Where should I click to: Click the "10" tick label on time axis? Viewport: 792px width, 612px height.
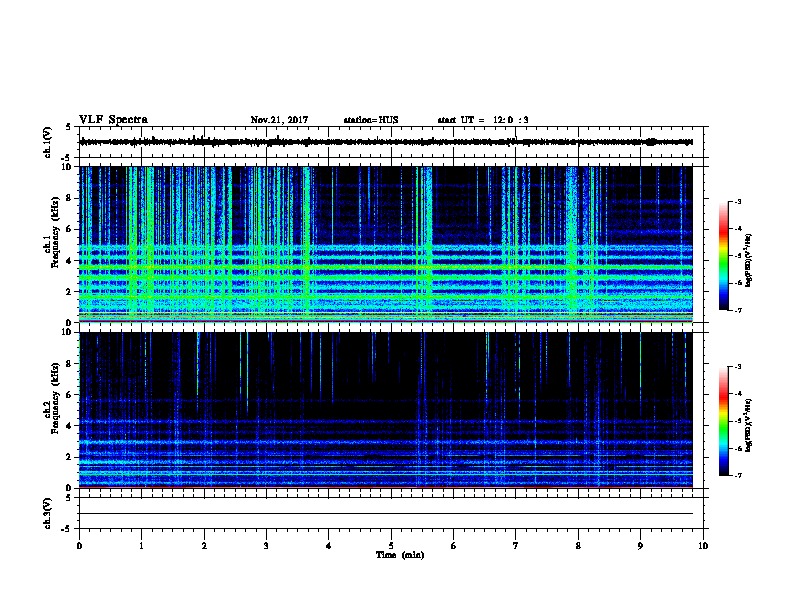tap(703, 545)
